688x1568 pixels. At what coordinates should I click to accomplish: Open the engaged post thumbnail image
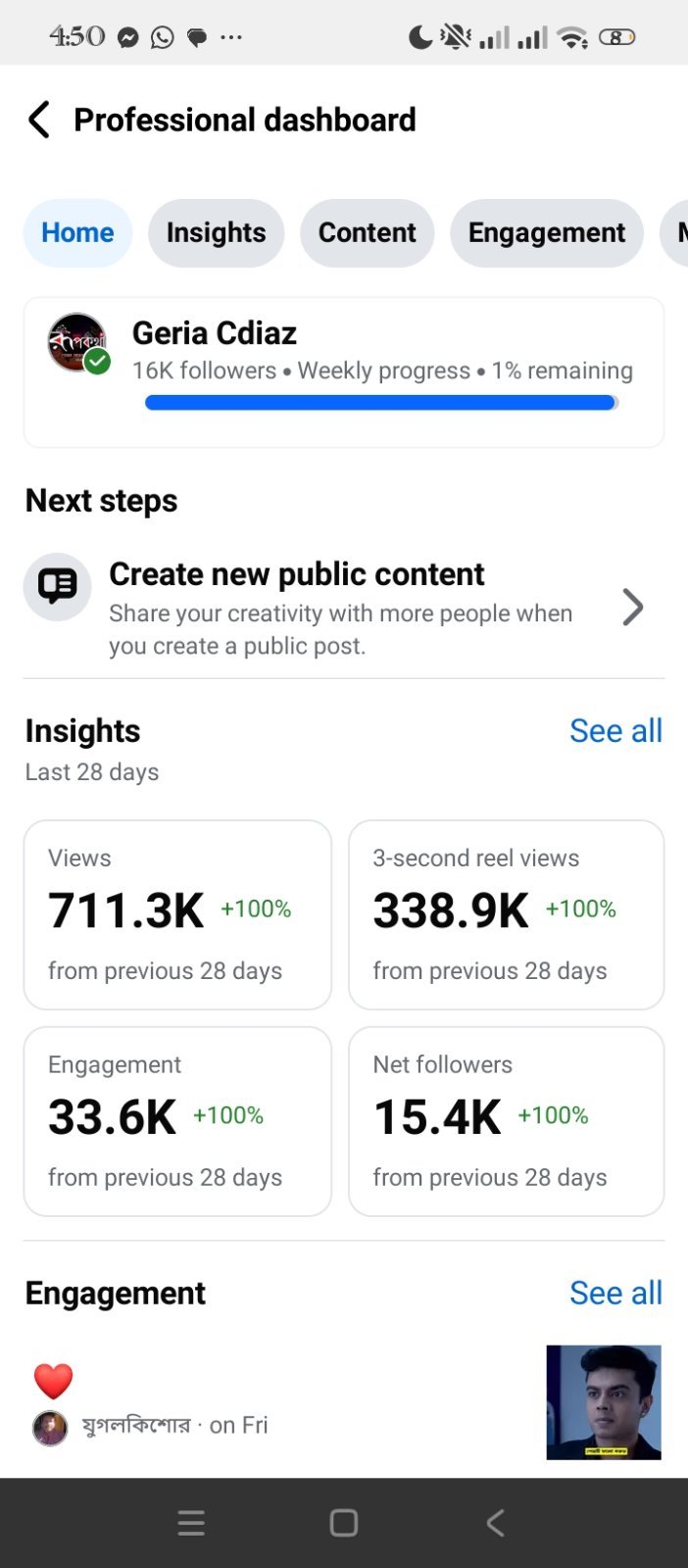pyautogui.click(x=604, y=1402)
